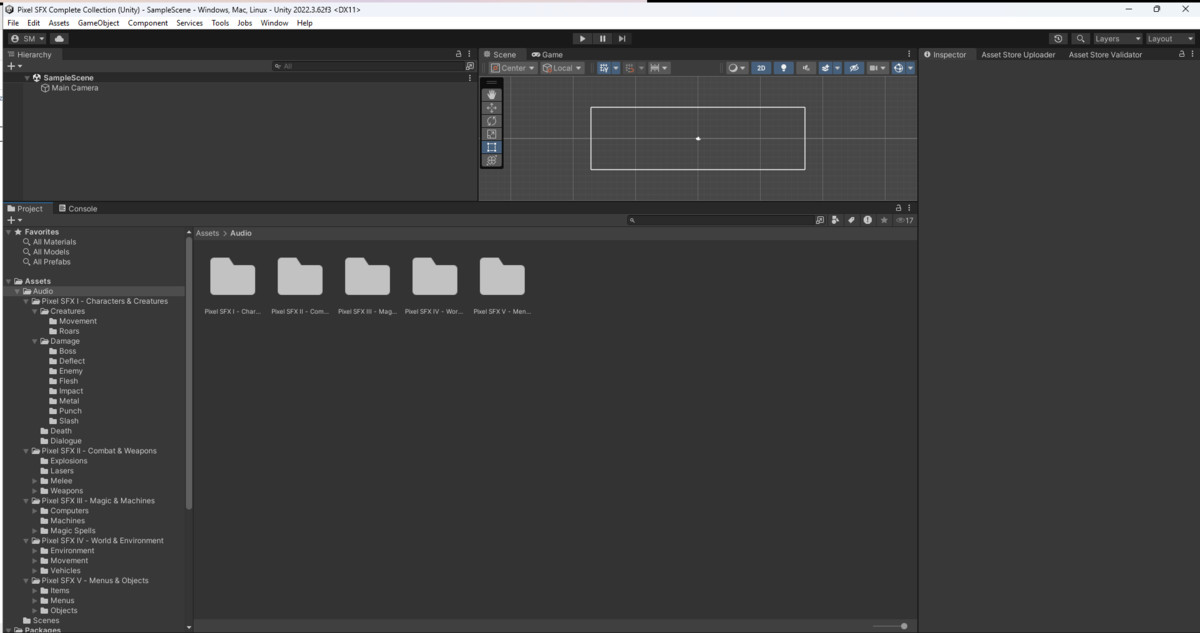The image size is (1200, 633).
Task: Select the Move tool in Scene toolbar
Action: [x=491, y=108]
